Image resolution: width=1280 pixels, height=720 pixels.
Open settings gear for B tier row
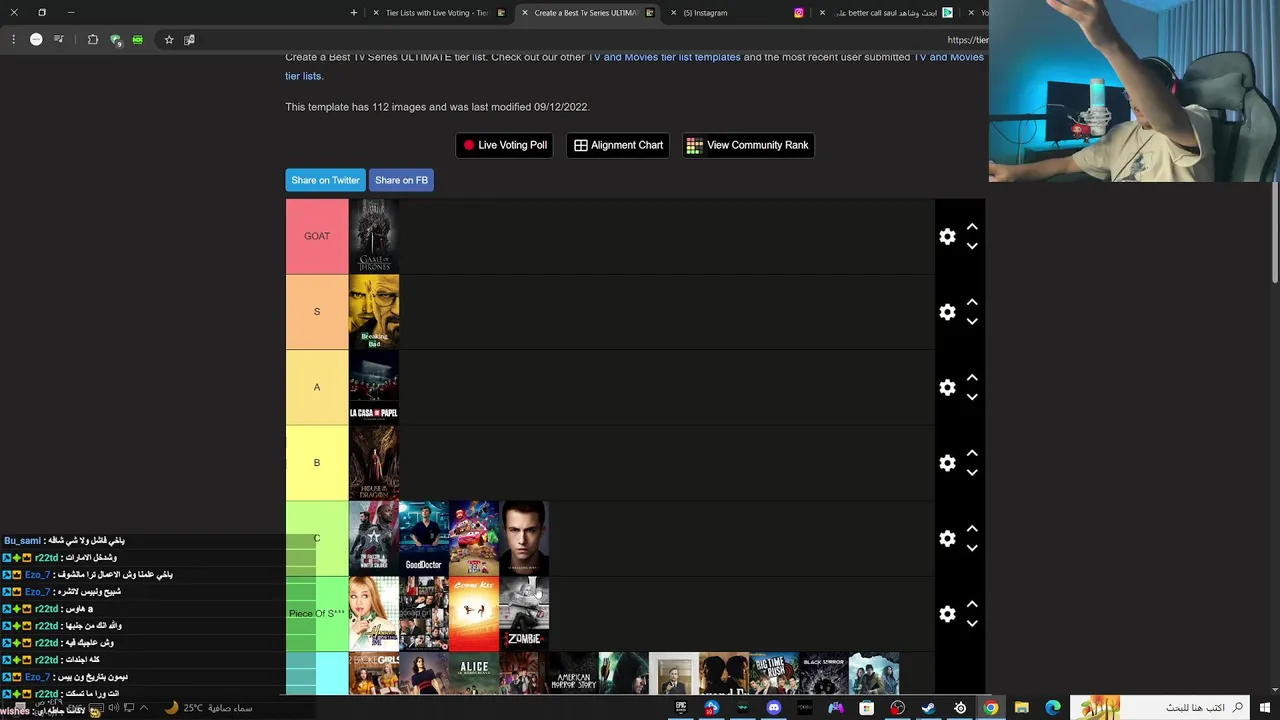[x=947, y=463]
